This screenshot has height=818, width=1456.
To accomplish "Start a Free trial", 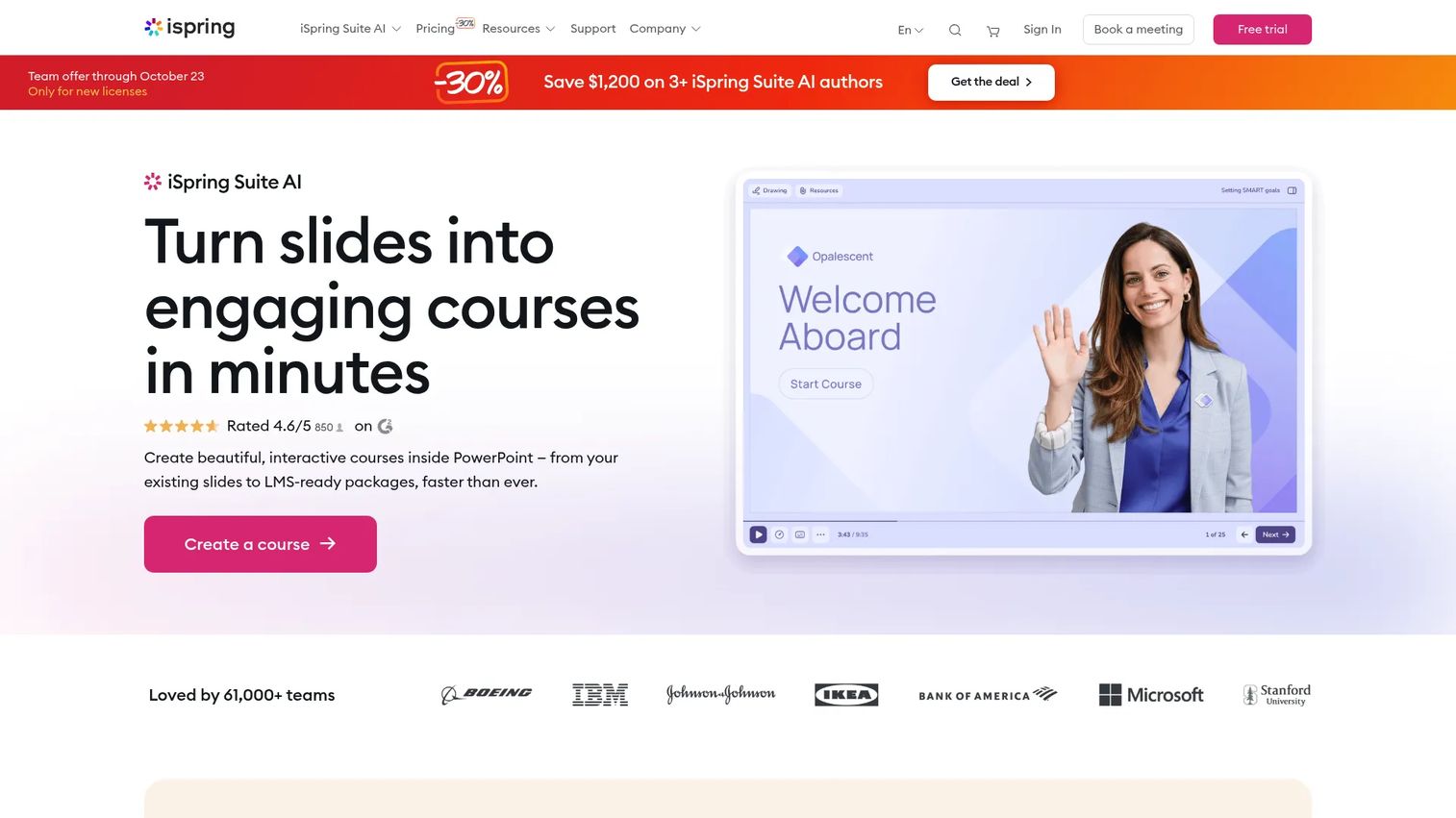I will point(1262,29).
